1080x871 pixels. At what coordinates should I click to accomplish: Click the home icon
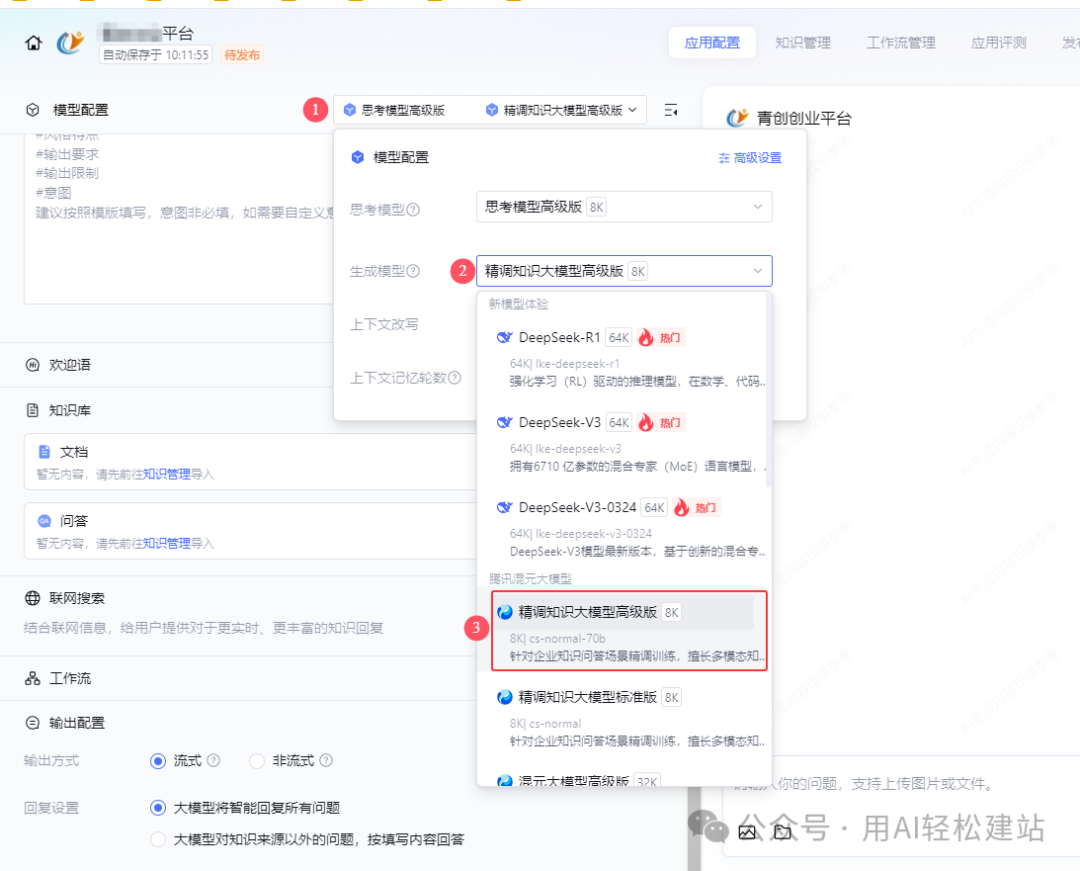[33, 43]
